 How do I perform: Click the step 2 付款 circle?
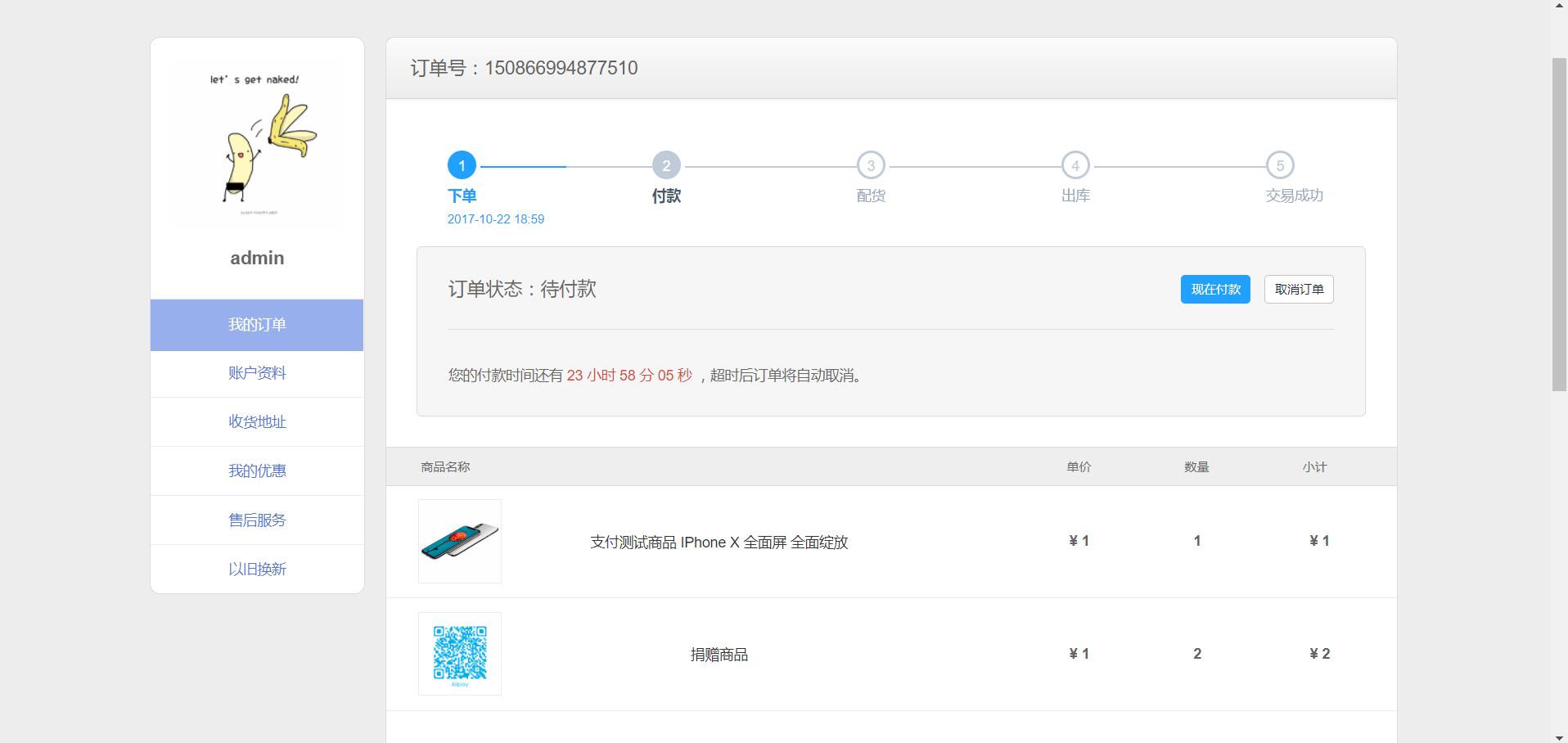point(666,165)
